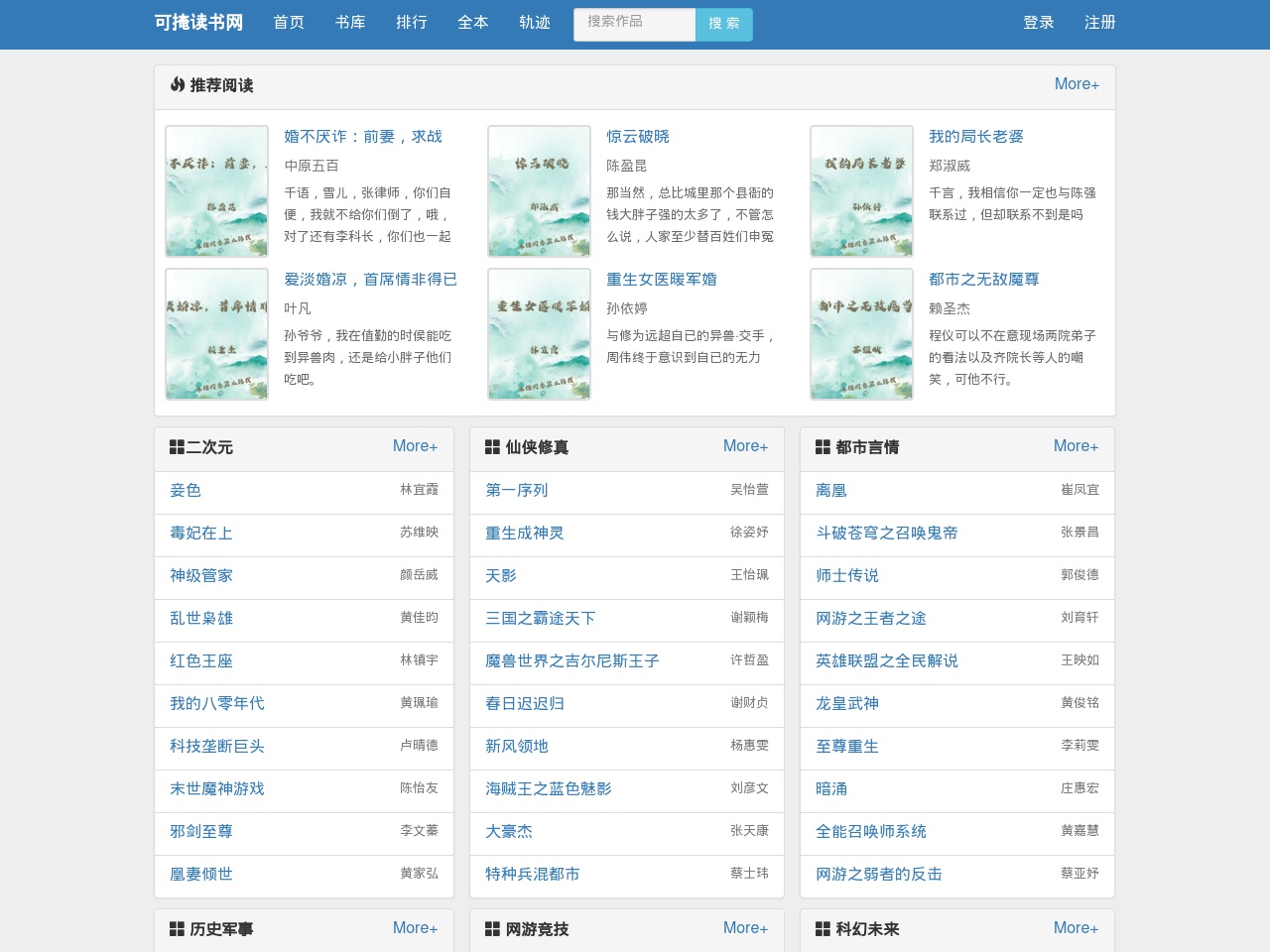Open the 重生女医暖军婚 book cover thumbnail

pyautogui.click(x=540, y=334)
